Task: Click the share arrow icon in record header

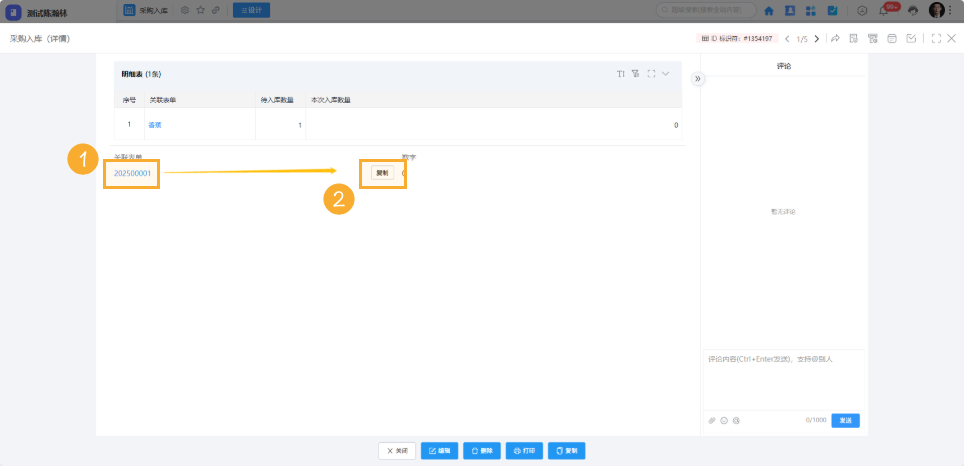Action: [x=835, y=39]
